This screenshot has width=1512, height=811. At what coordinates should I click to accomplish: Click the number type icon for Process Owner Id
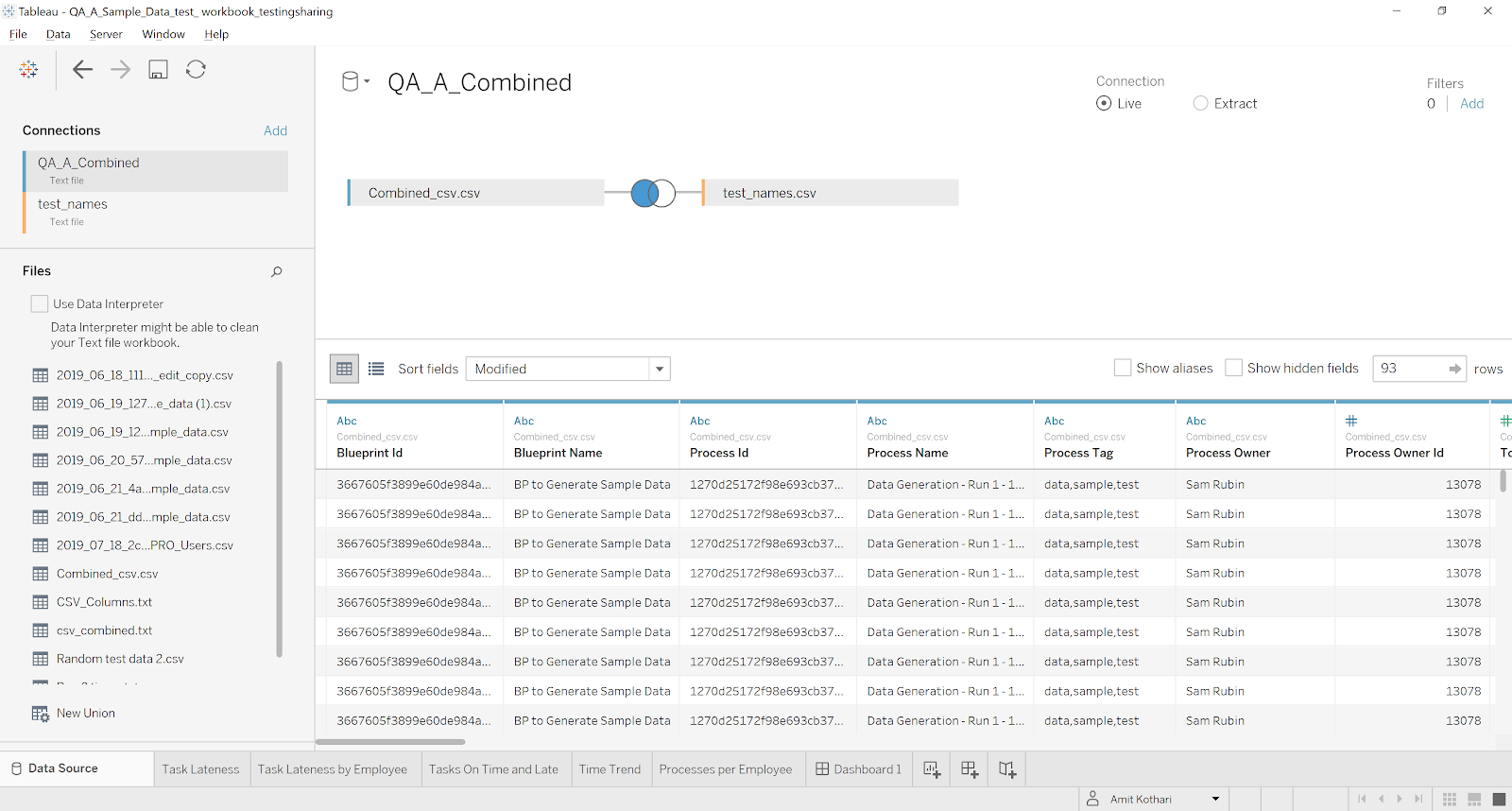(1351, 421)
